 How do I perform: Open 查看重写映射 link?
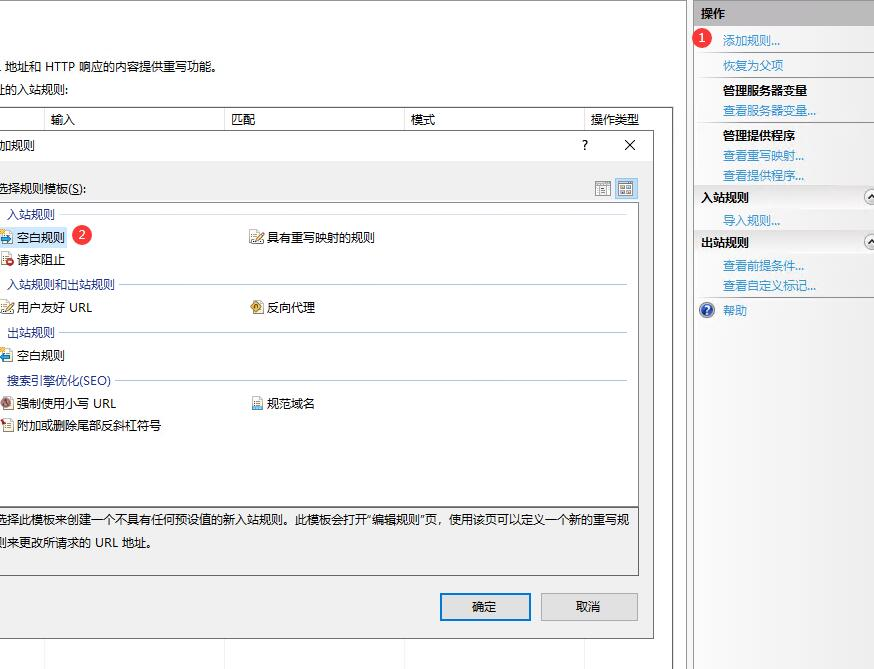[x=763, y=156]
